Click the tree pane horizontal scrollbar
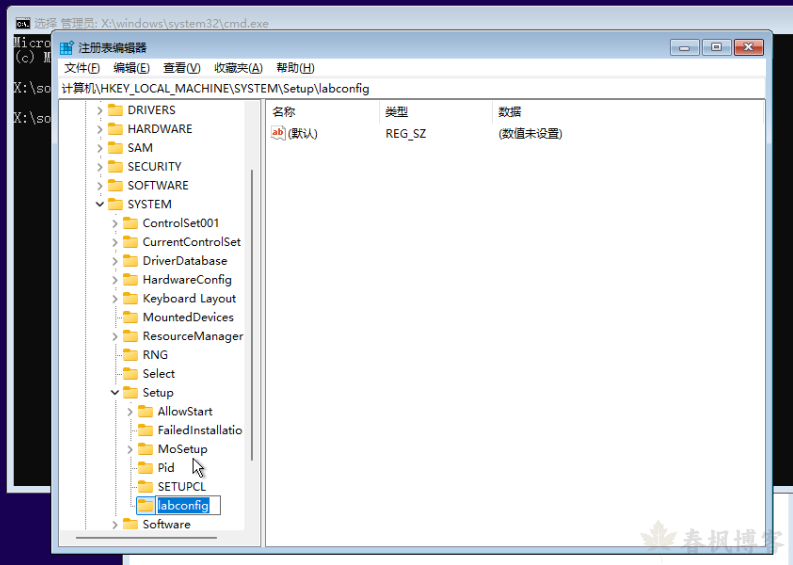 pyautogui.click(x=147, y=538)
